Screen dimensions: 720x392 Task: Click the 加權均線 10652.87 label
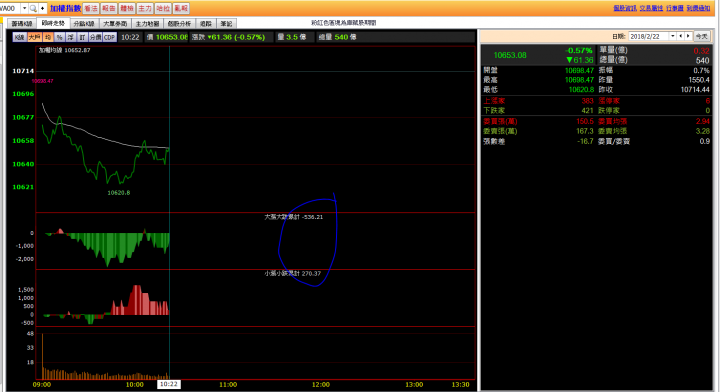pyautogui.click(x=64, y=50)
